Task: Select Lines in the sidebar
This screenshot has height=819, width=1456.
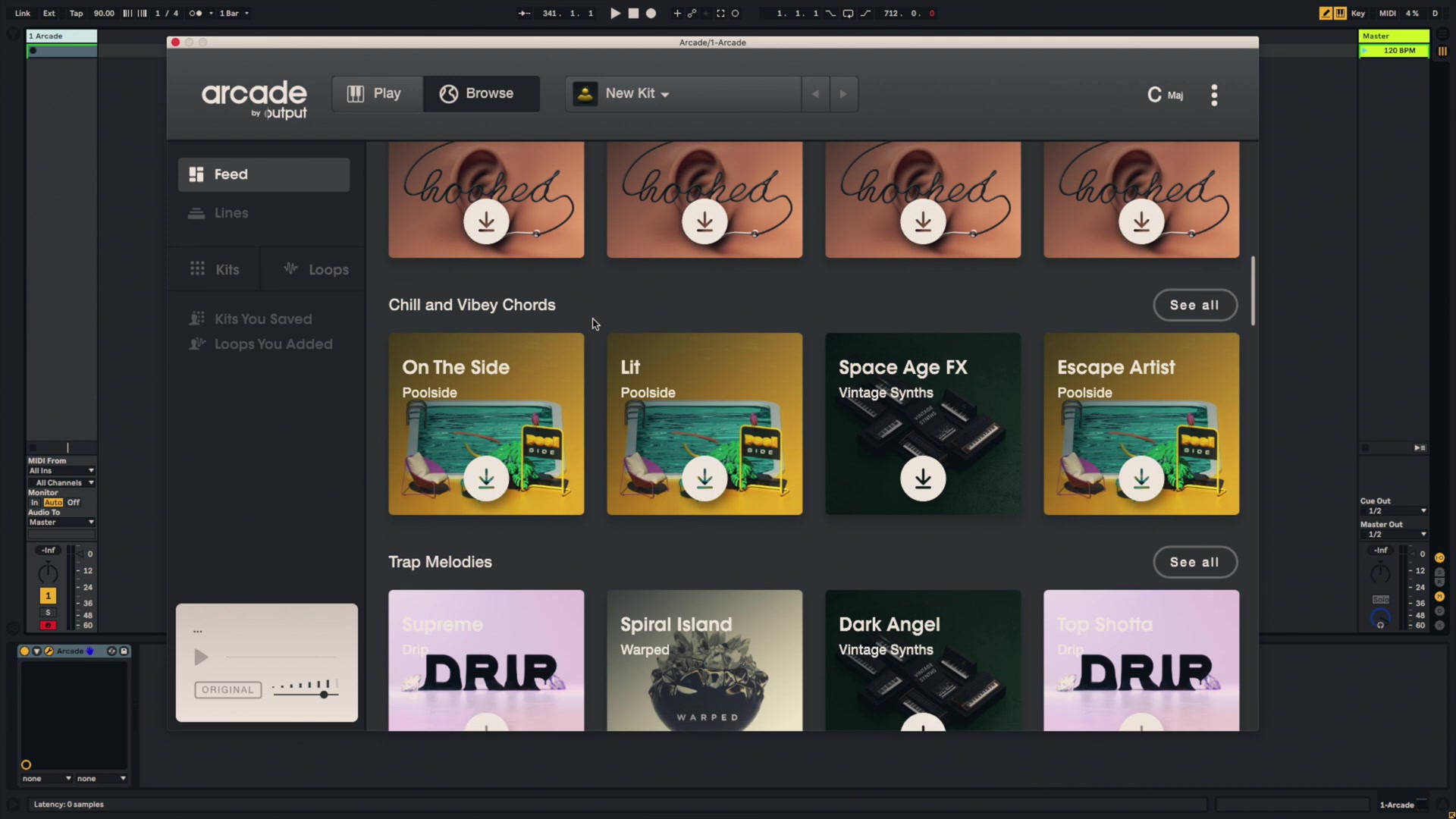Action: 264,213
